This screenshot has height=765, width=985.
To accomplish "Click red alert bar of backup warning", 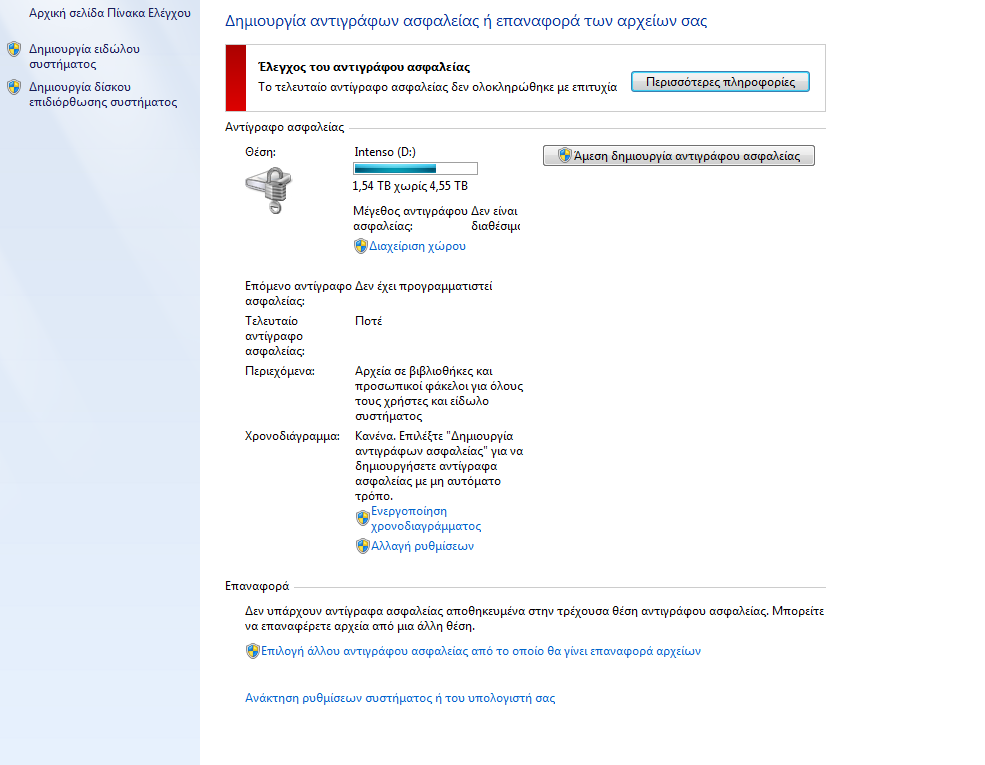I will click(236, 78).
